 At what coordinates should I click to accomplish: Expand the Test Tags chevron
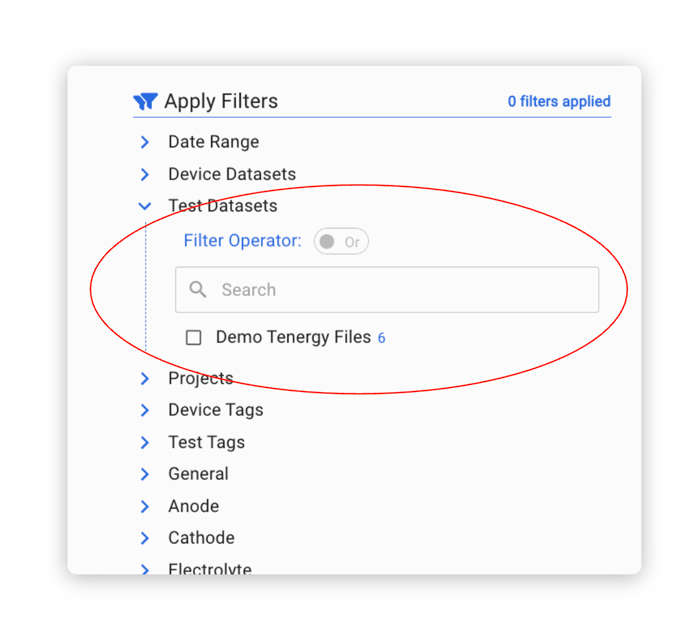(x=145, y=442)
